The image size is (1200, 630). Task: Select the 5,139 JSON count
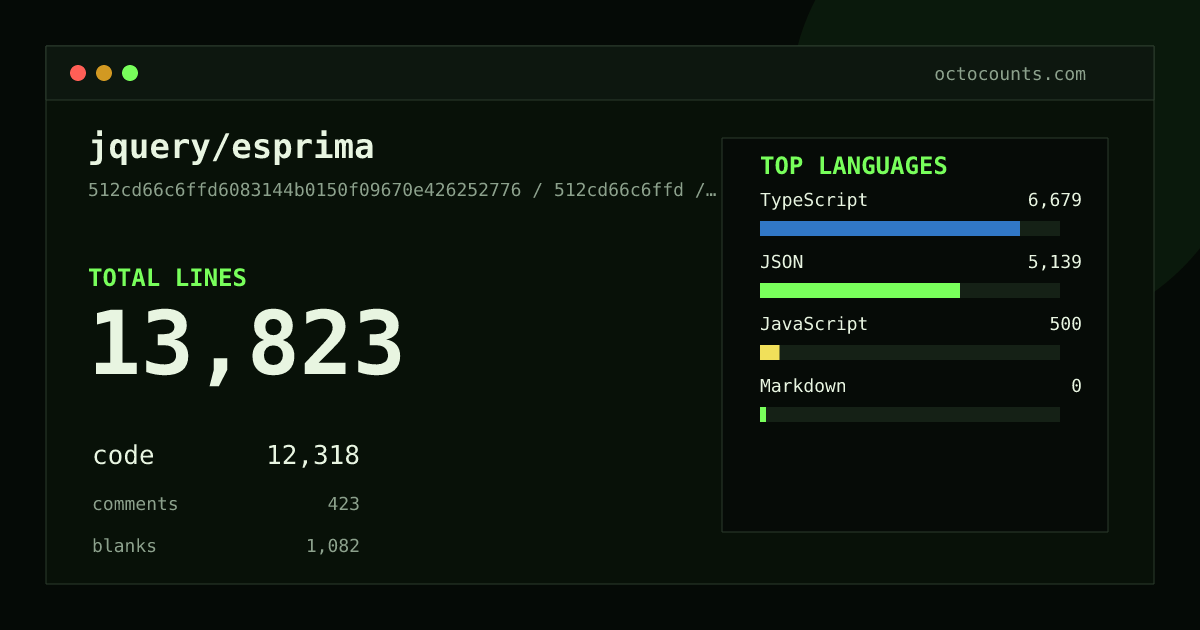[1055, 262]
